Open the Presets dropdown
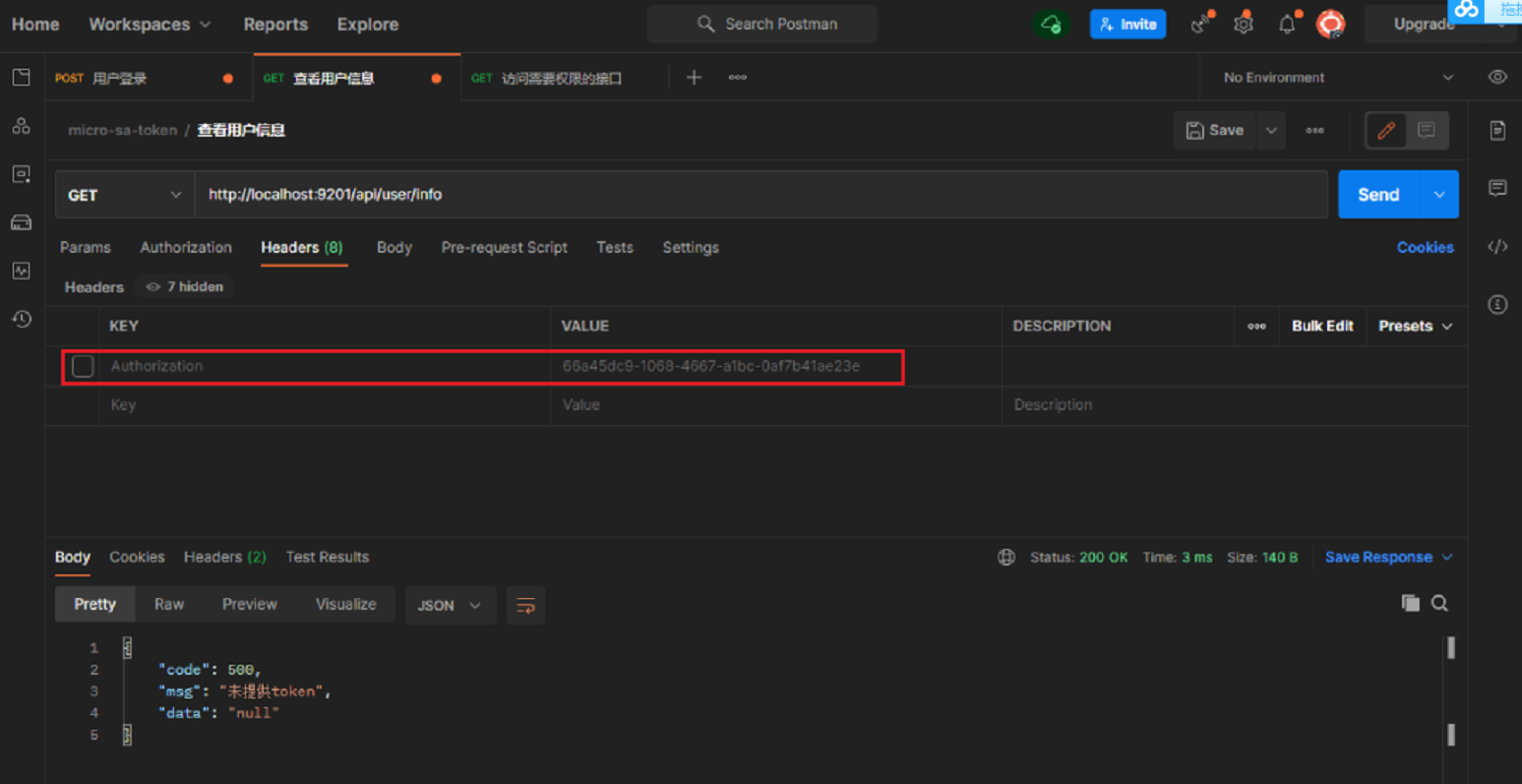The height and width of the screenshot is (784, 1522). click(x=1415, y=326)
